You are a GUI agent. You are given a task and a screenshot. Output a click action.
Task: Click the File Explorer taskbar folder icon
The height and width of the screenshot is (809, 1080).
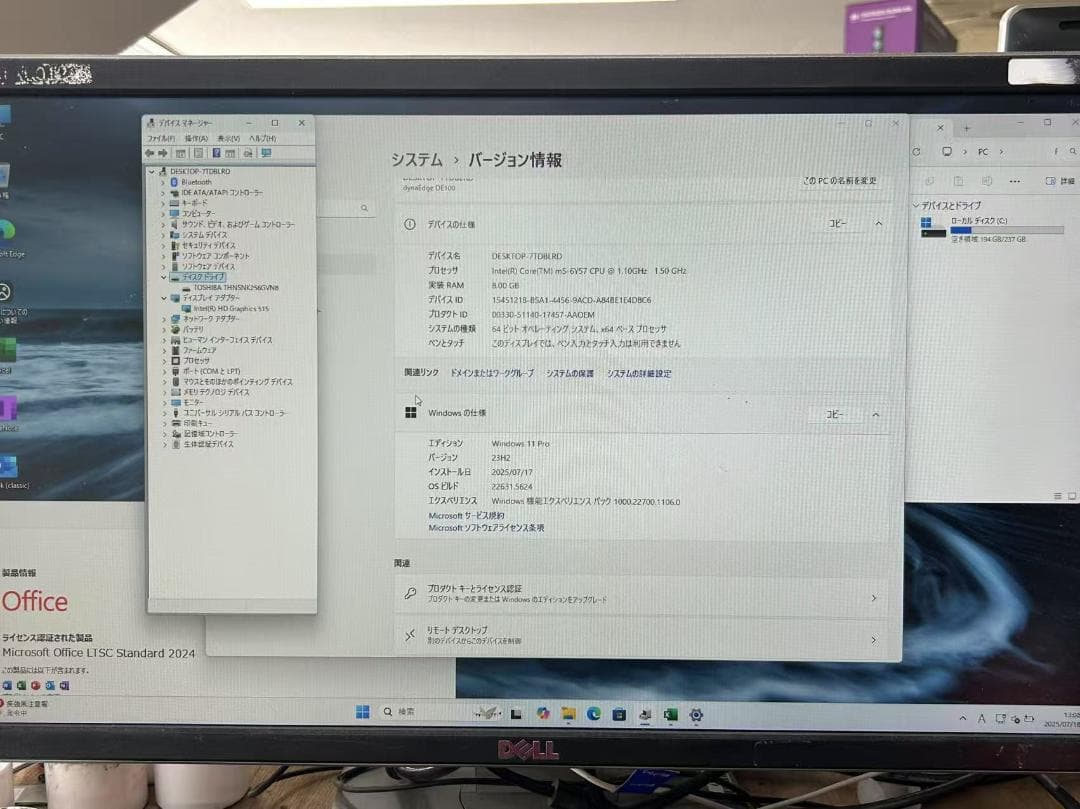coord(568,714)
